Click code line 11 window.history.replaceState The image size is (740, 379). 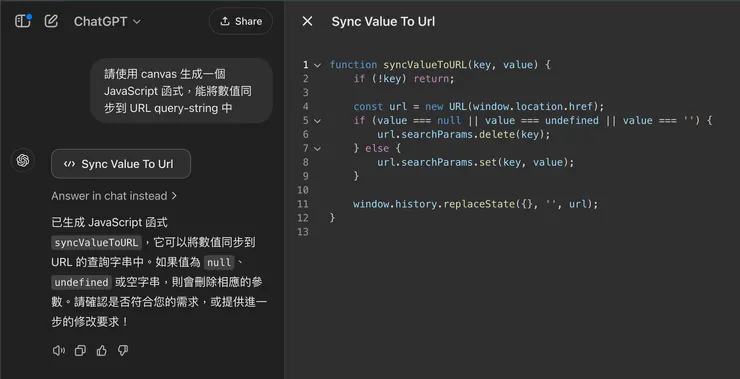pos(475,204)
